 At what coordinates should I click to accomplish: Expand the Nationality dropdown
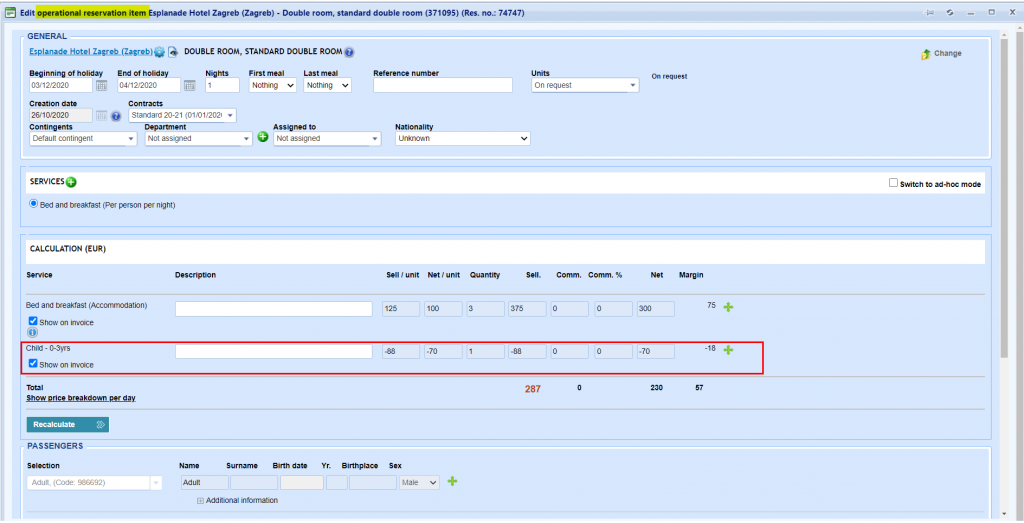click(462, 139)
